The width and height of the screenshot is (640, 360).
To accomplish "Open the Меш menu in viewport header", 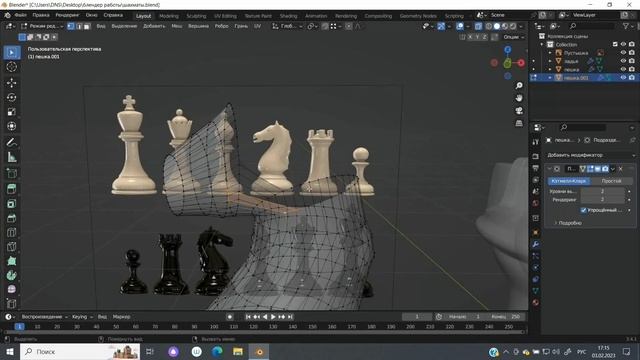I will pos(177,26).
